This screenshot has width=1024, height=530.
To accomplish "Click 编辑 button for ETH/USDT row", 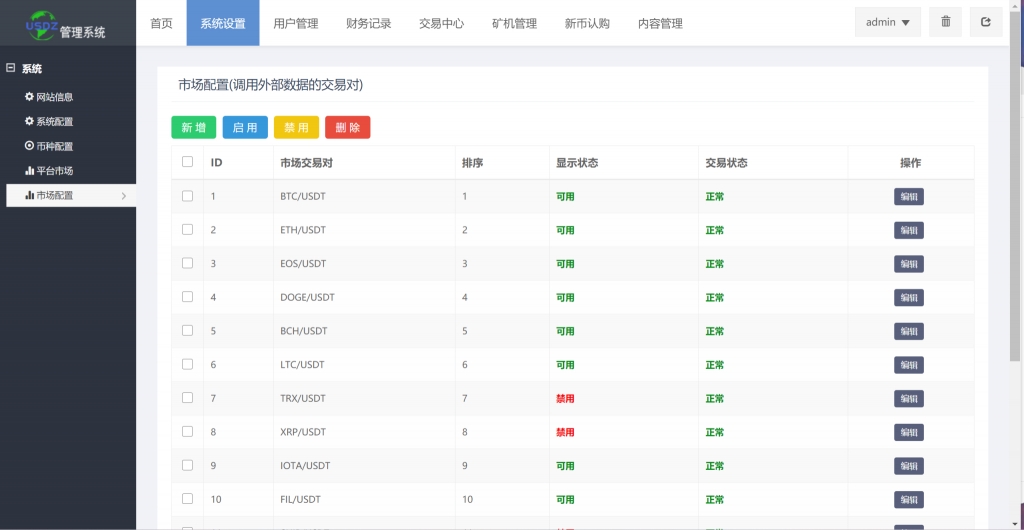I will coord(908,231).
